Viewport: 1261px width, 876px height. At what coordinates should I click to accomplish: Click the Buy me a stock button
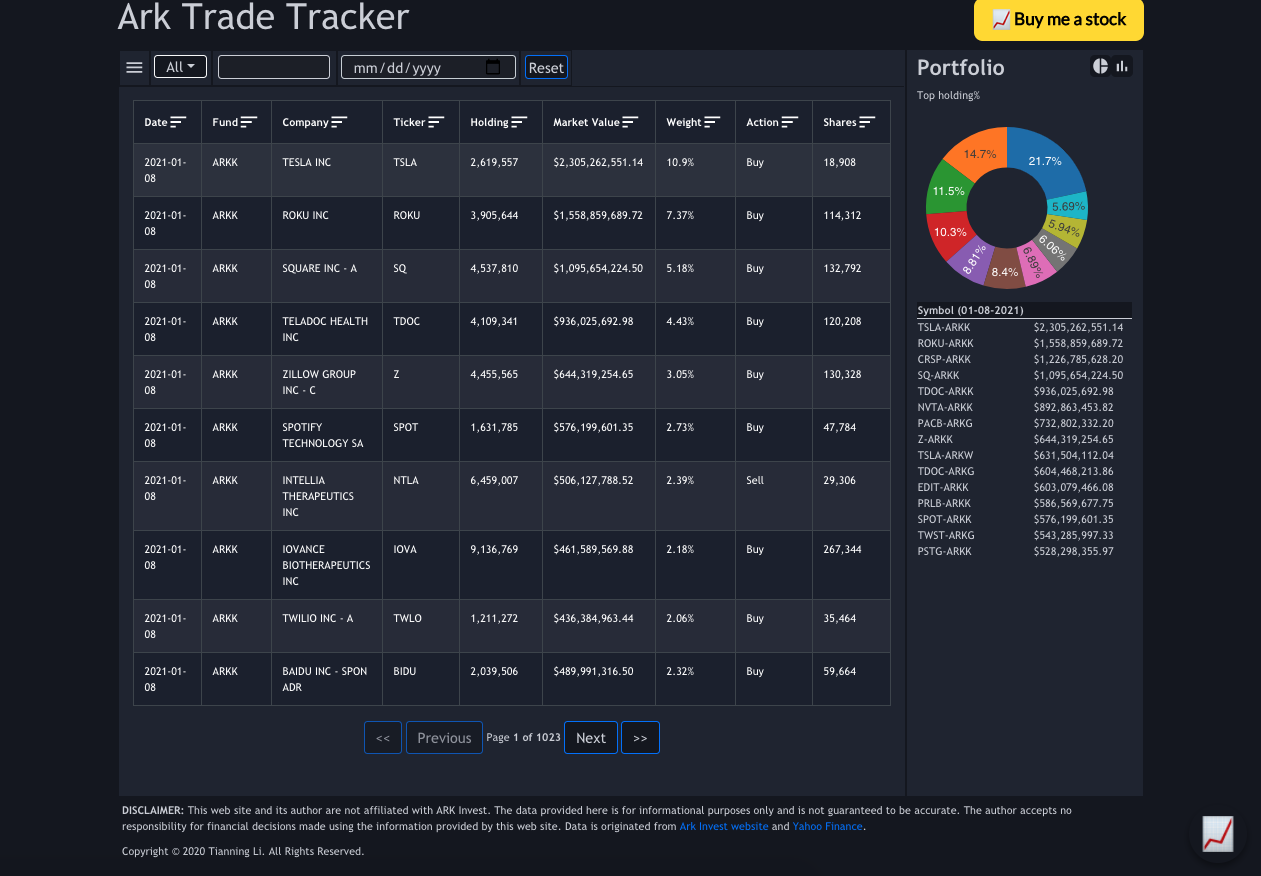point(1059,19)
